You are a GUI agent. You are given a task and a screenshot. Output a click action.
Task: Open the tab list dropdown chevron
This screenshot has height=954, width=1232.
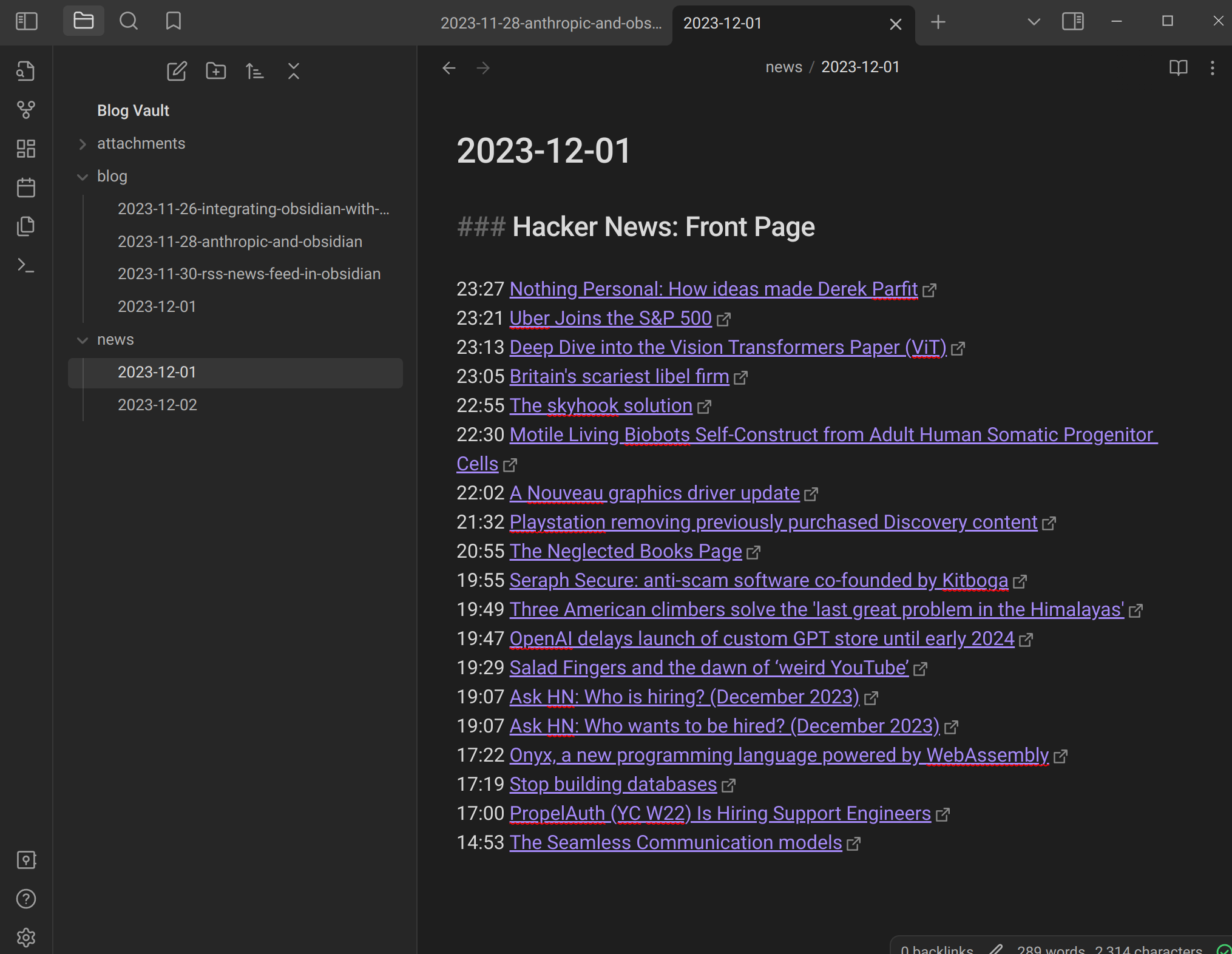(1034, 22)
